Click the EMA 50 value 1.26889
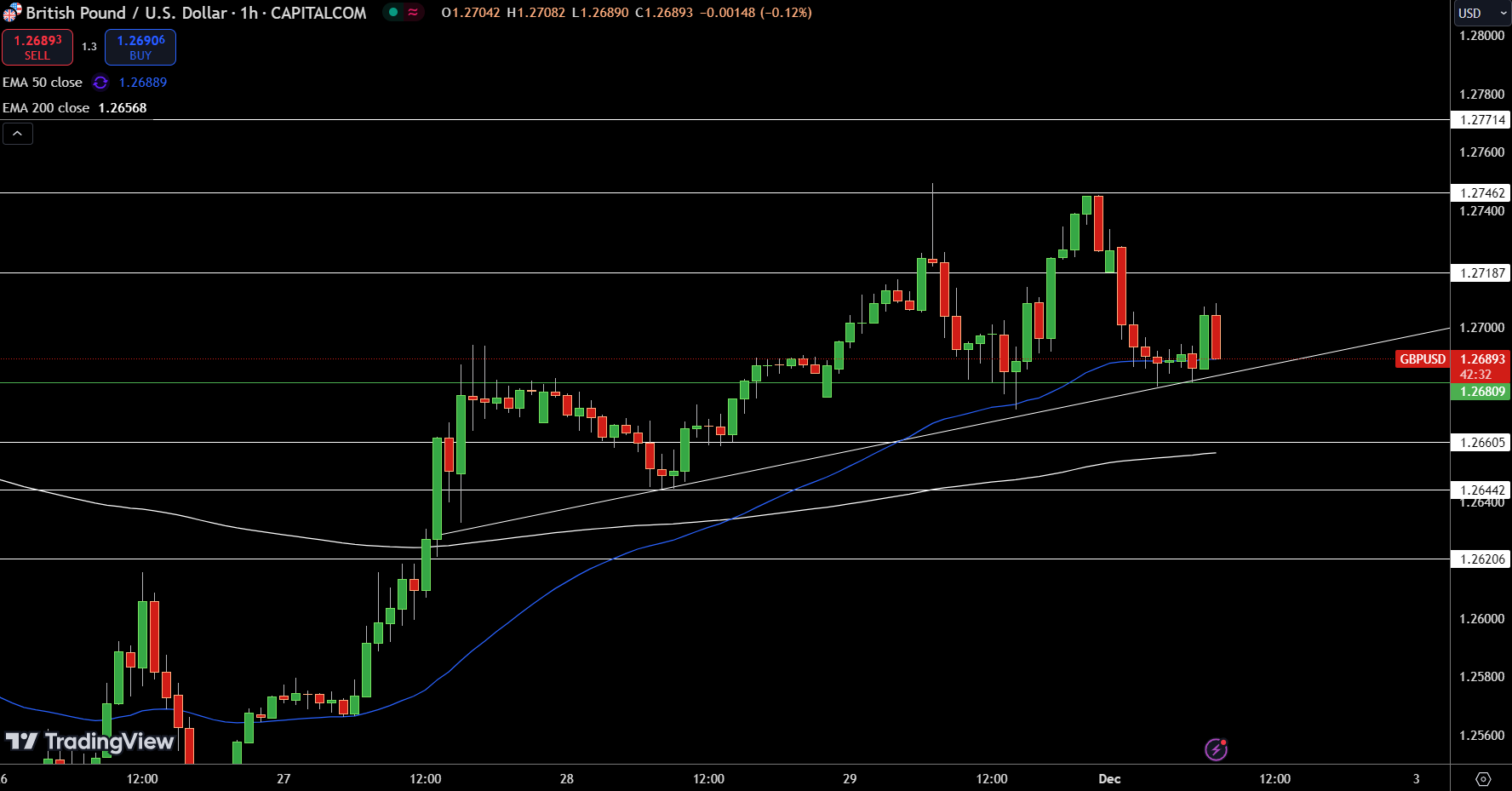This screenshot has width=1512, height=791. (143, 83)
